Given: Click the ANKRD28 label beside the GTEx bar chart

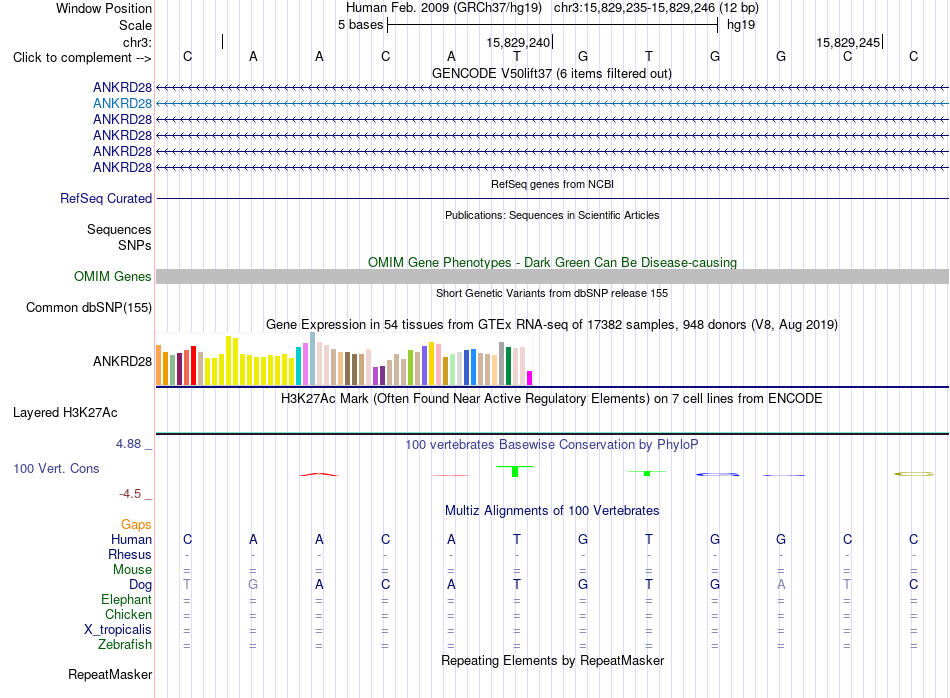Looking at the screenshot, I should (122, 361).
